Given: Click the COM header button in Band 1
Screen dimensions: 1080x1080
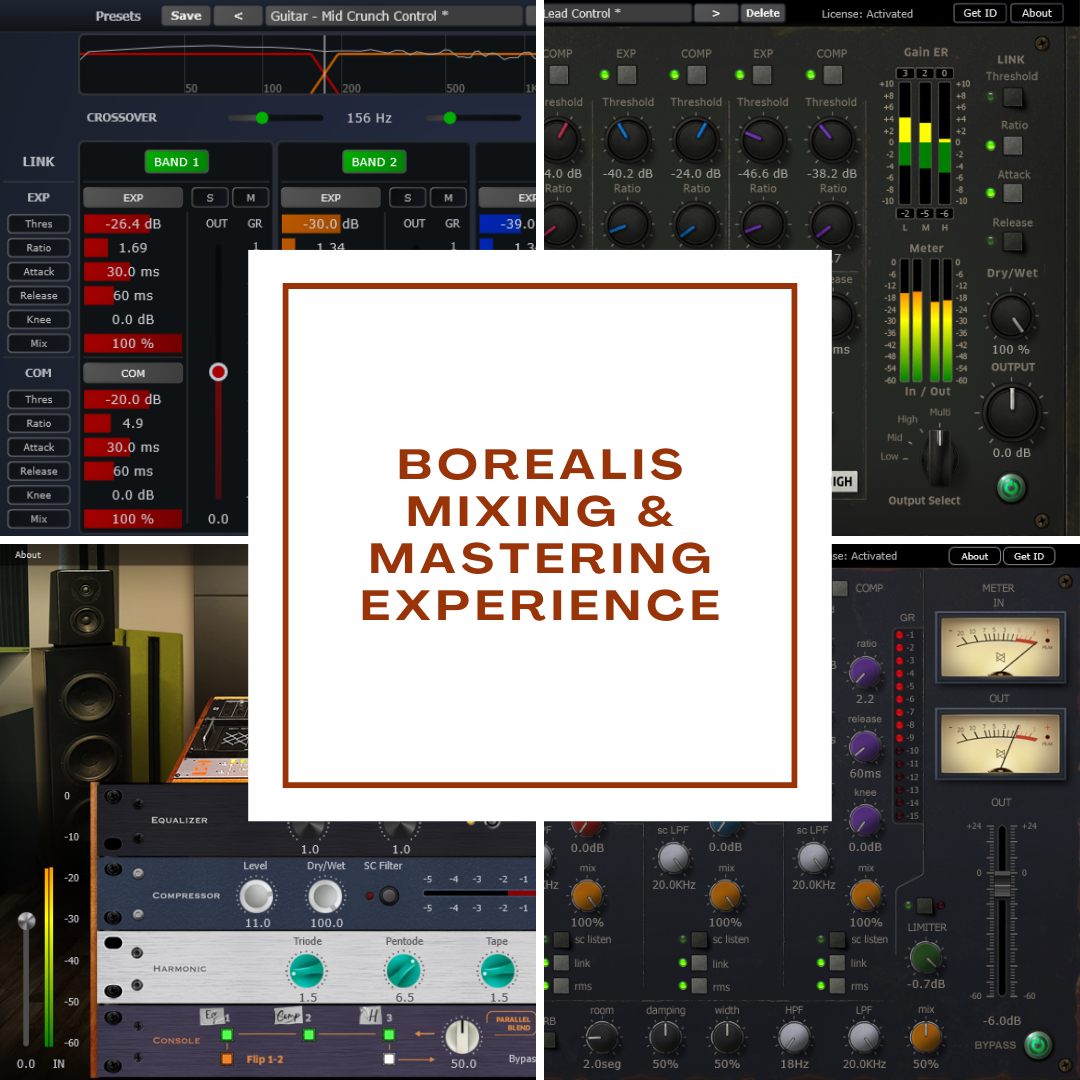Looking at the screenshot, I should coord(133,373).
